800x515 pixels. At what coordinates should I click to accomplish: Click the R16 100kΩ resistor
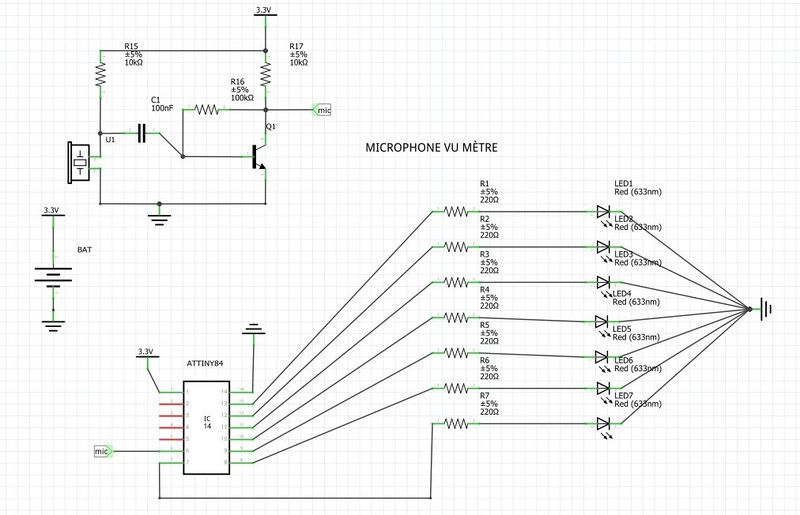[x=207, y=110]
